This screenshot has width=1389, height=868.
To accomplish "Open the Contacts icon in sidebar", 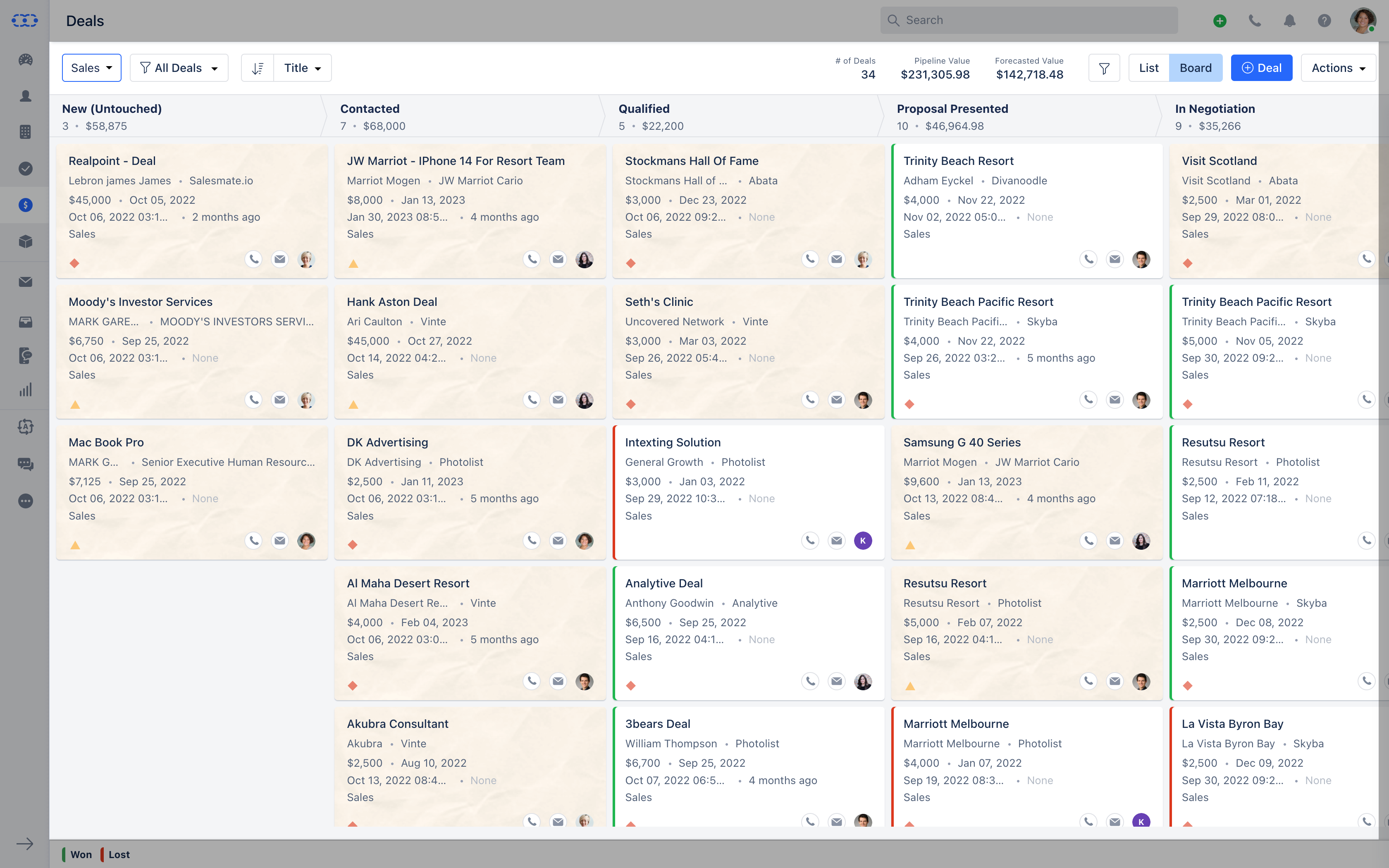I will pos(25,96).
